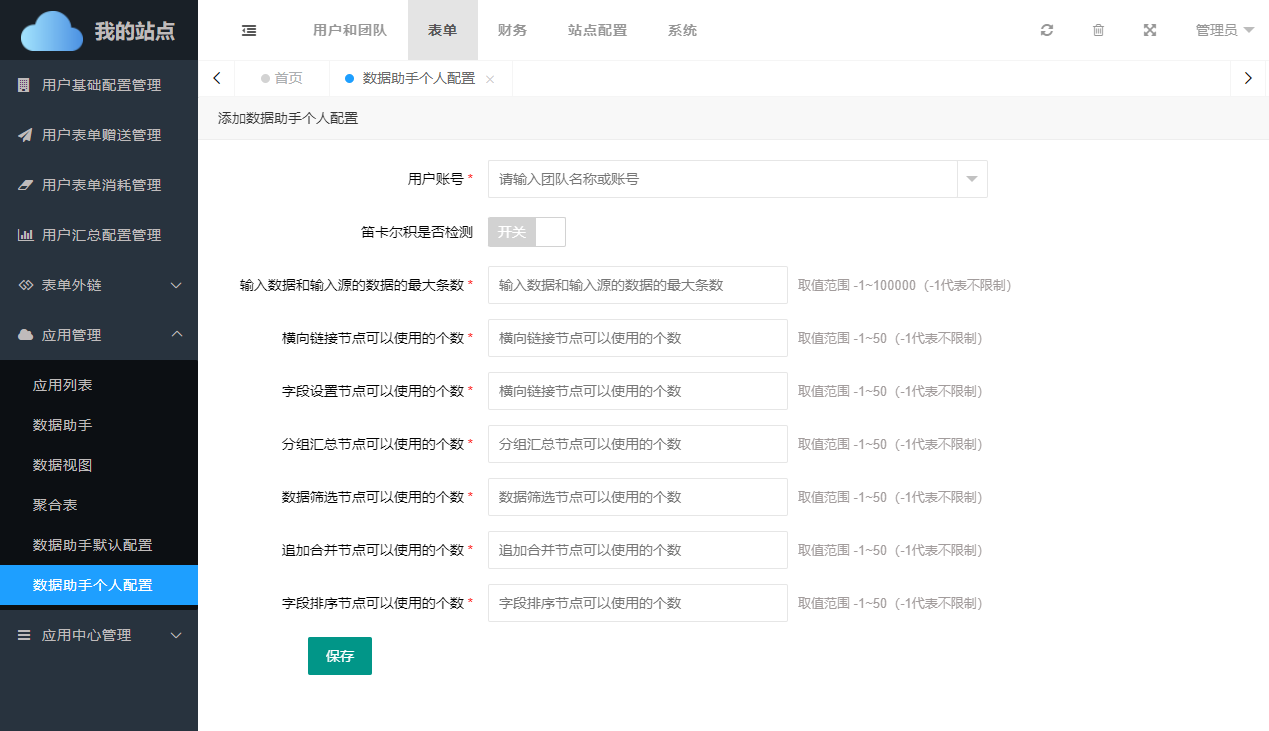Click the refresh icon in top bar
Screen dimensions: 1269x731
point(1047,30)
